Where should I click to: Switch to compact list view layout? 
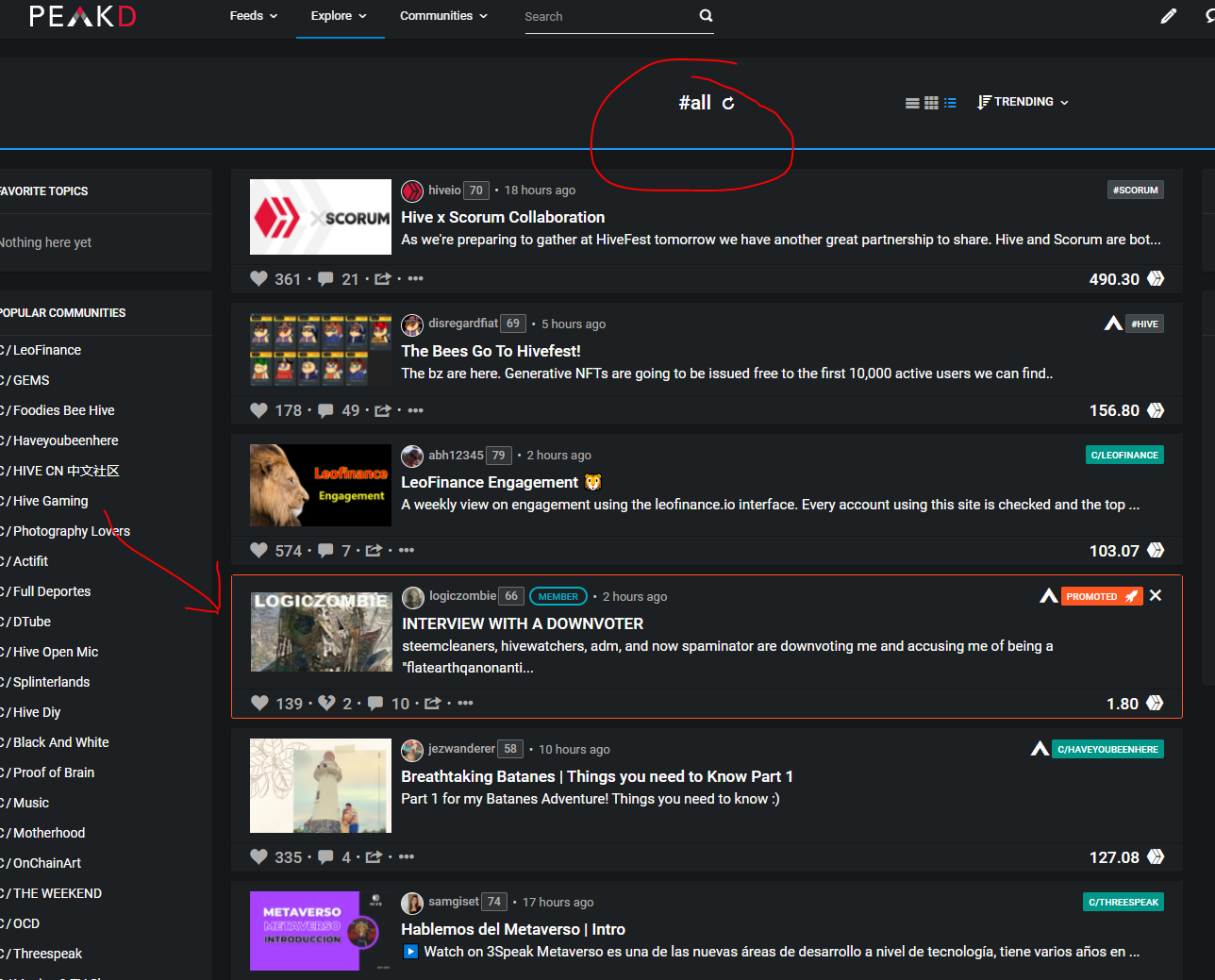tap(912, 103)
